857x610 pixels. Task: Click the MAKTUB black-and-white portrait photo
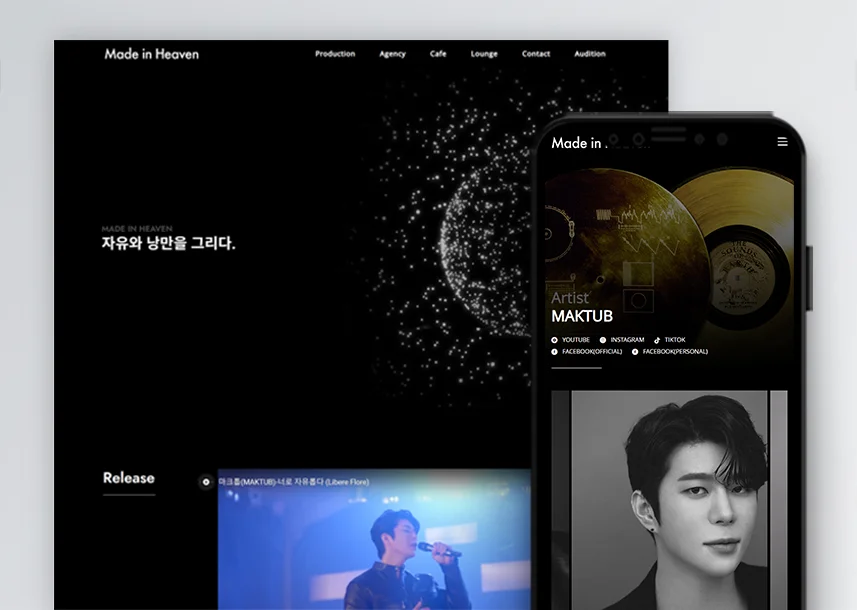click(670, 500)
